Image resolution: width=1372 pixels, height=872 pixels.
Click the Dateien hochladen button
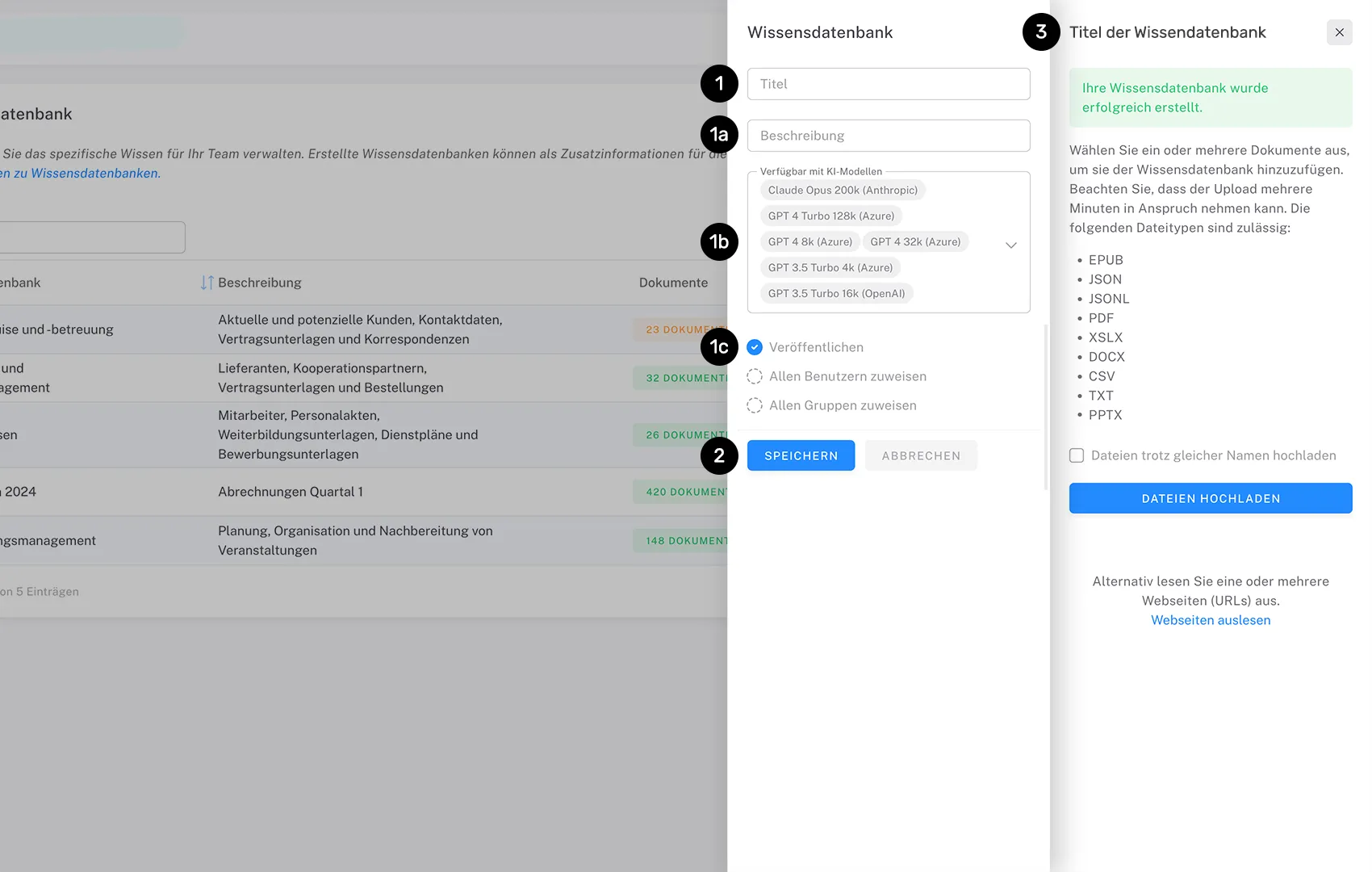pos(1210,498)
